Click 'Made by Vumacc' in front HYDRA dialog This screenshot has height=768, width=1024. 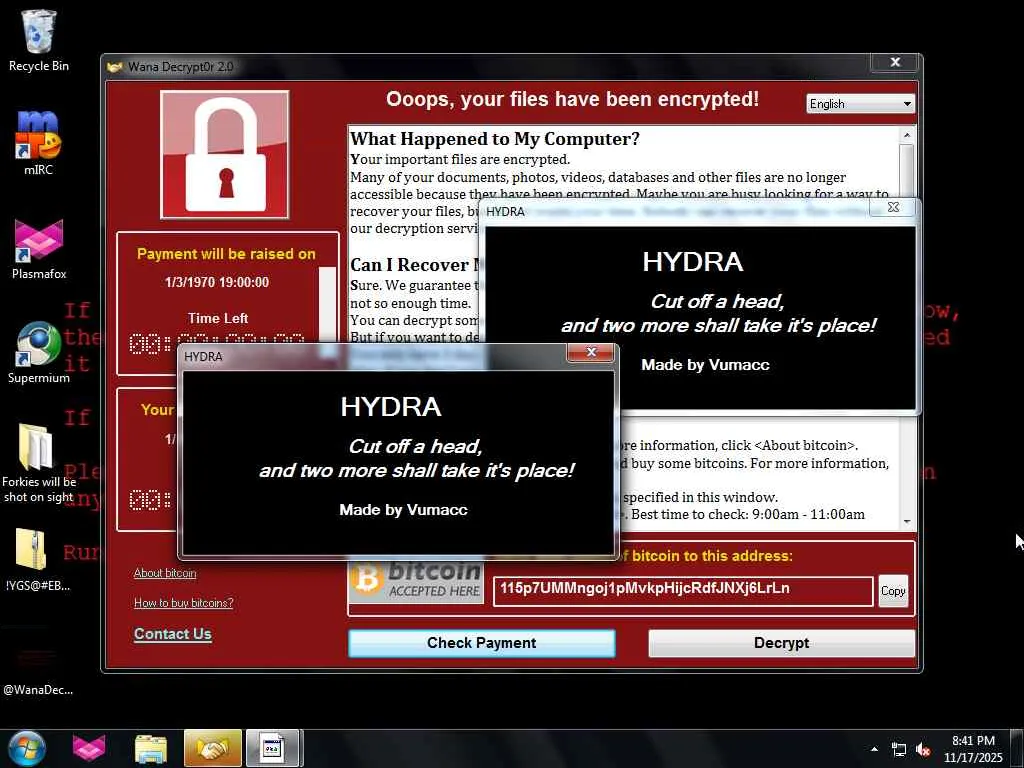click(404, 510)
